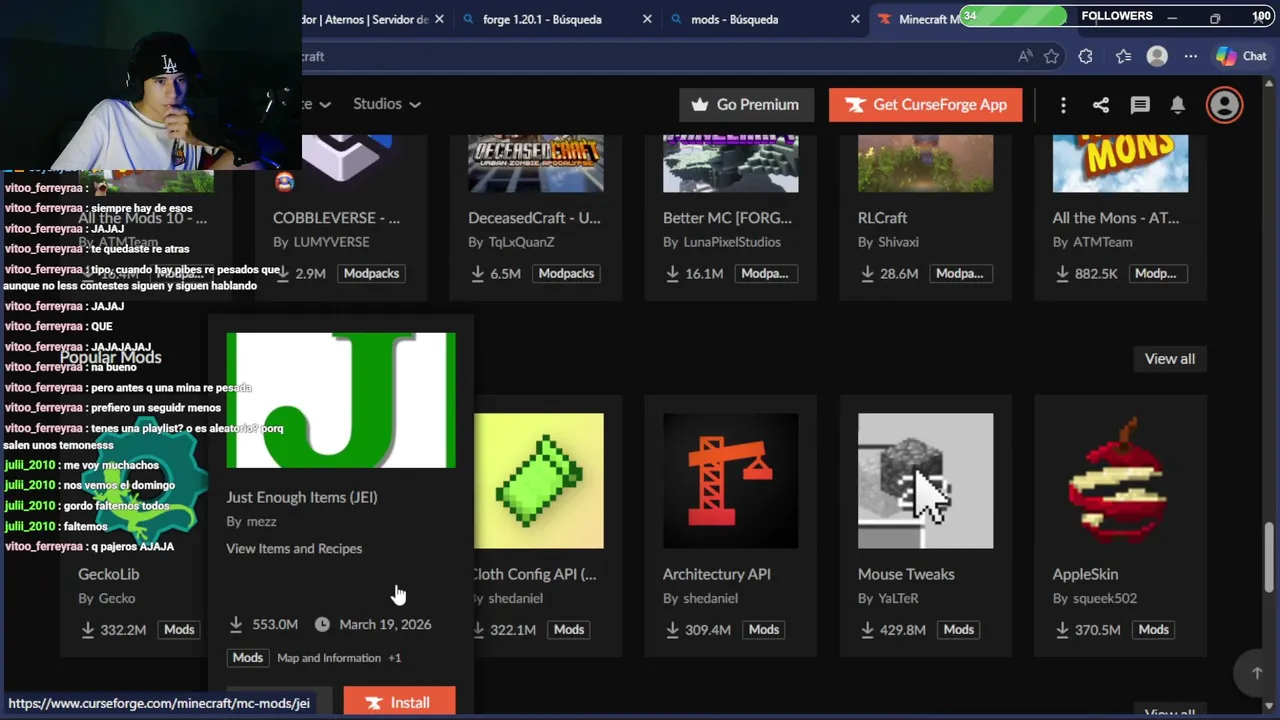Open the Mouse Tweaks thumbnail

[925, 481]
